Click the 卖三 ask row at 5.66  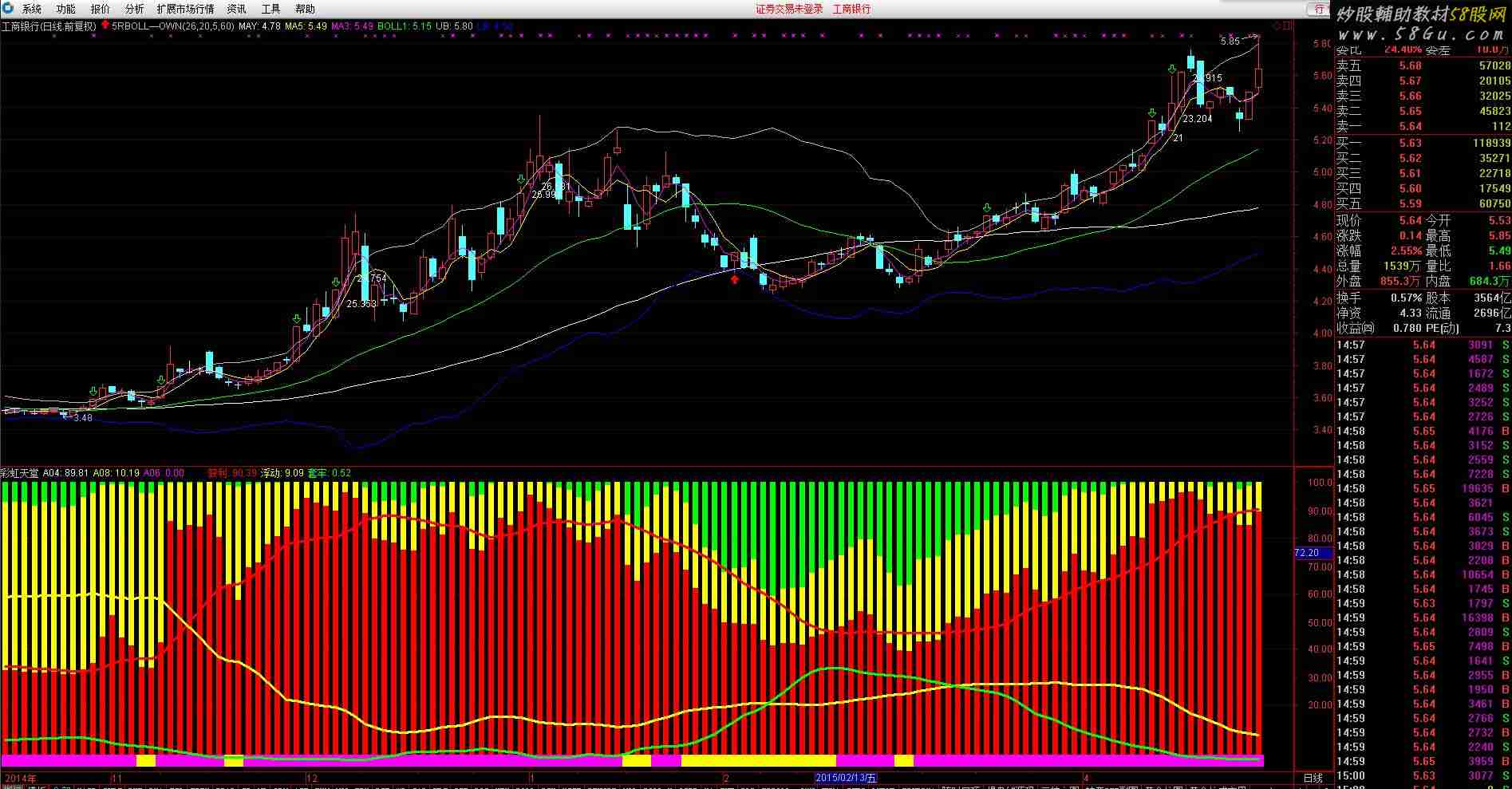(x=1423, y=96)
